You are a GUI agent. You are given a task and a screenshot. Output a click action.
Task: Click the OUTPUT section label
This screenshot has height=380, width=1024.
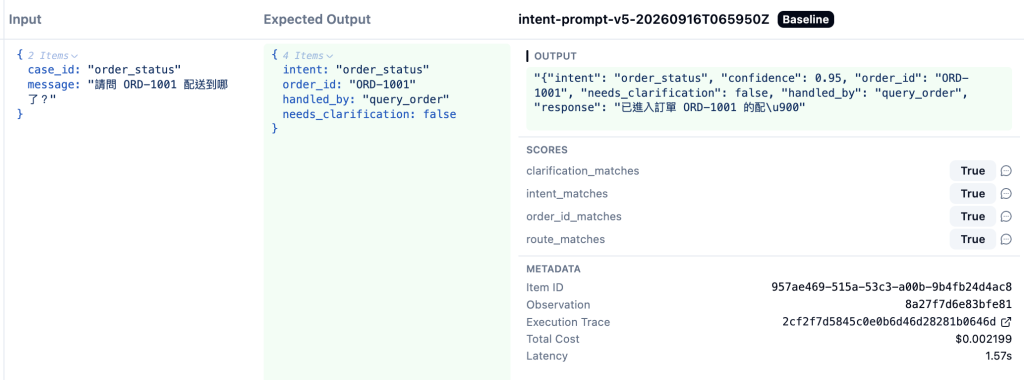[x=555, y=56]
